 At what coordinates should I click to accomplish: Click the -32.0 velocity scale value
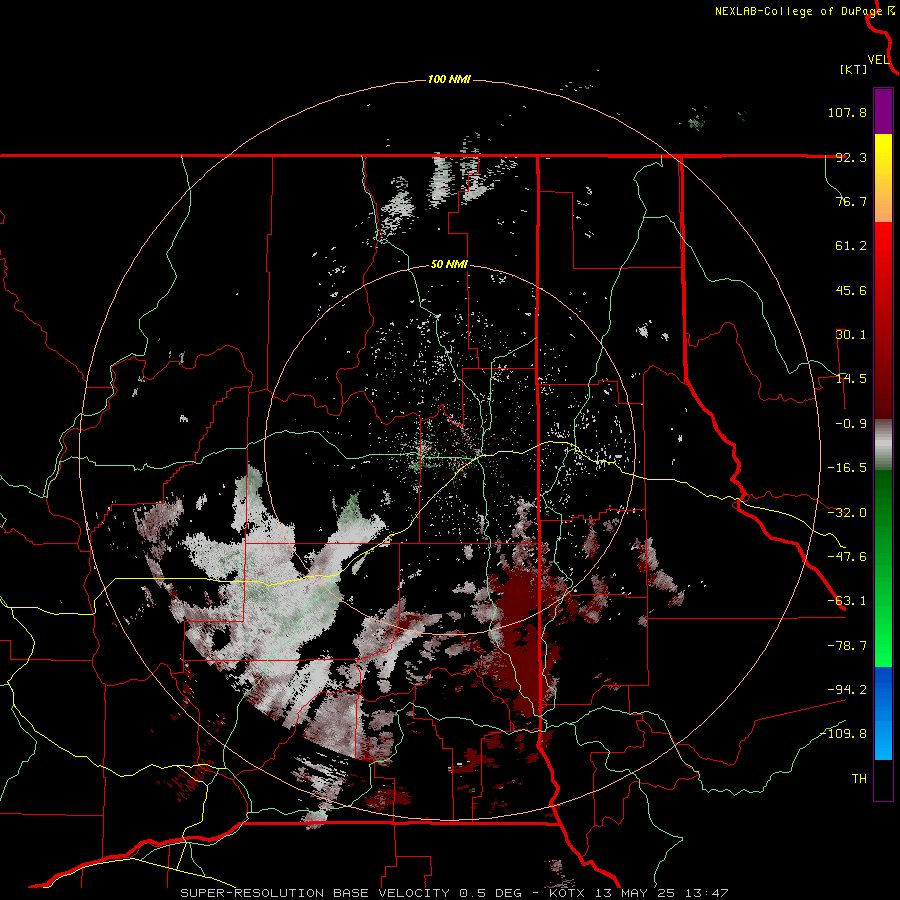pos(847,513)
